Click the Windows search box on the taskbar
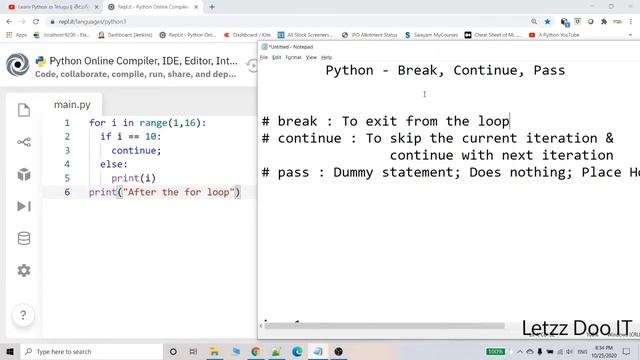This screenshot has width=640, height=360. coord(92,351)
